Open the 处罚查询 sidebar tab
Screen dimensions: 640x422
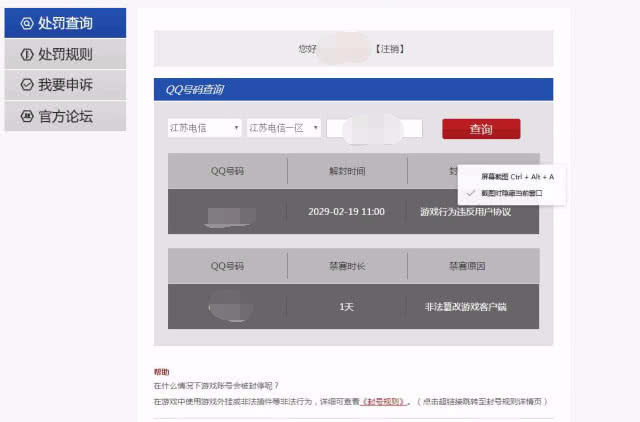(x=65, y=23)
